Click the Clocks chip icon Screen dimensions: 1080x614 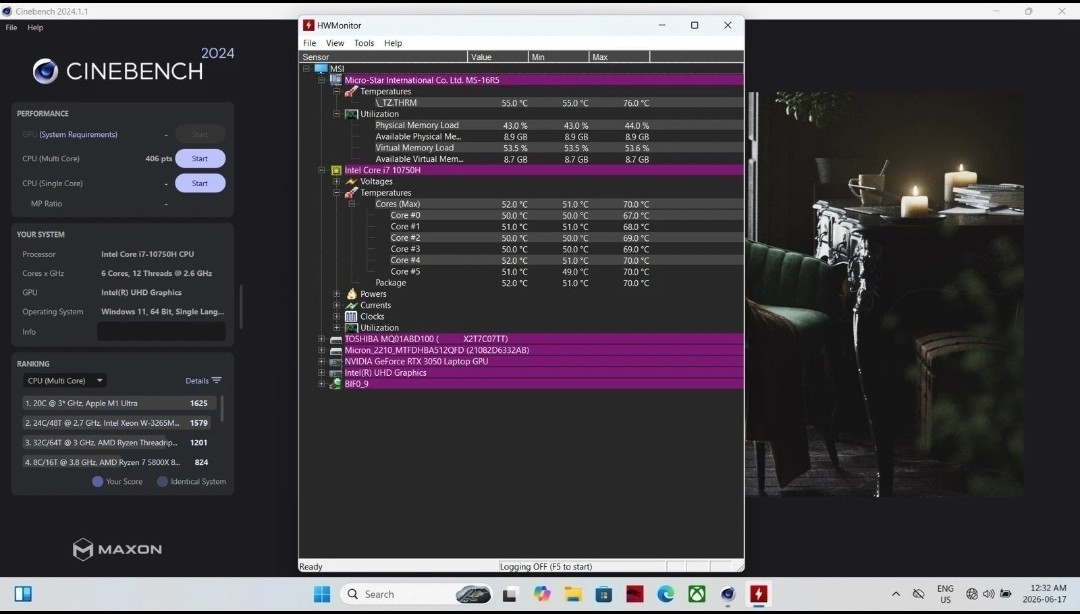pos(351,316)
